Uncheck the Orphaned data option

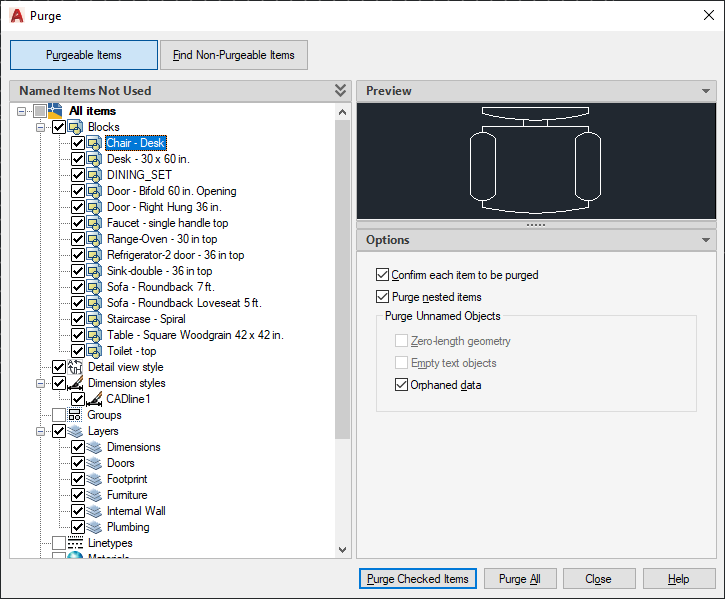click(401, 385)
